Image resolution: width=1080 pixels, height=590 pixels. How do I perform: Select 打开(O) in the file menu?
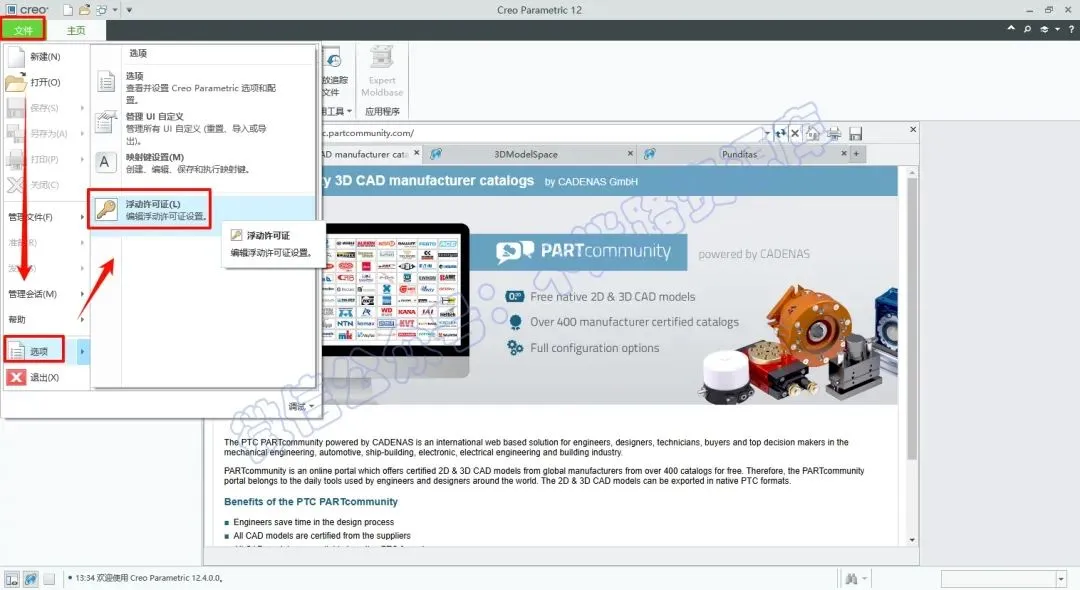coord(46,82)
